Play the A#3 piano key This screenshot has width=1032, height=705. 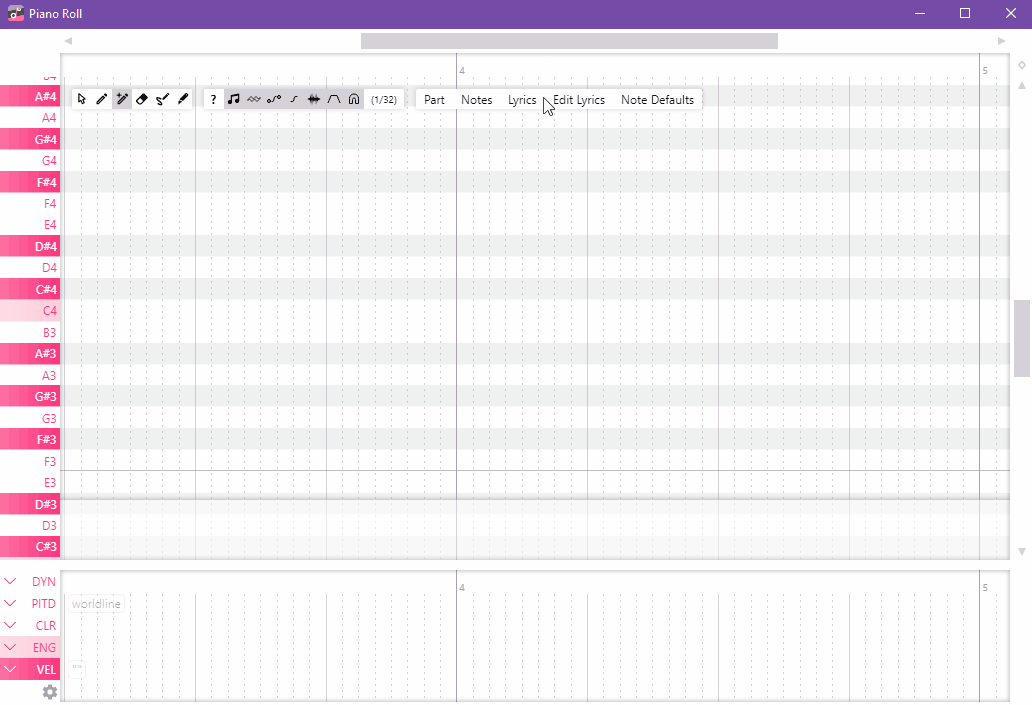click(30, 353)
